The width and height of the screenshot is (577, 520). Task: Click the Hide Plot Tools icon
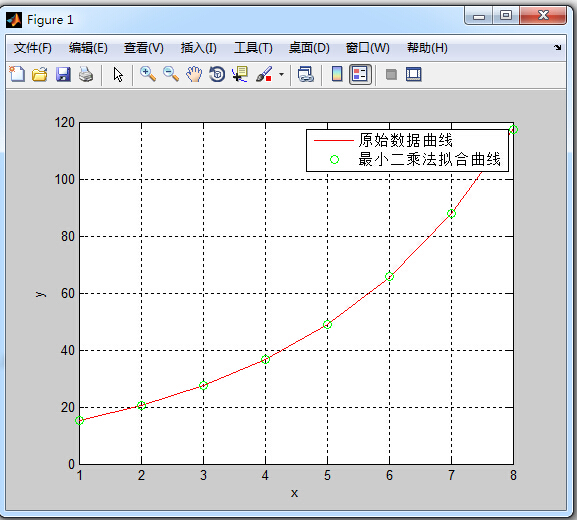click(391, 75)
